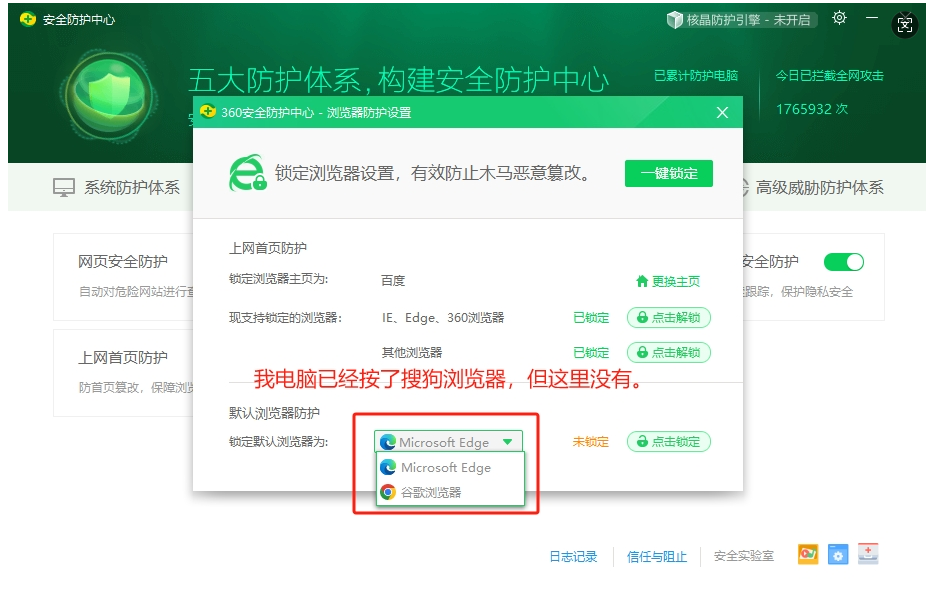Click the green shield globe emblem
The width and height of the screenshot is (926, 594).
coord(109,96)
